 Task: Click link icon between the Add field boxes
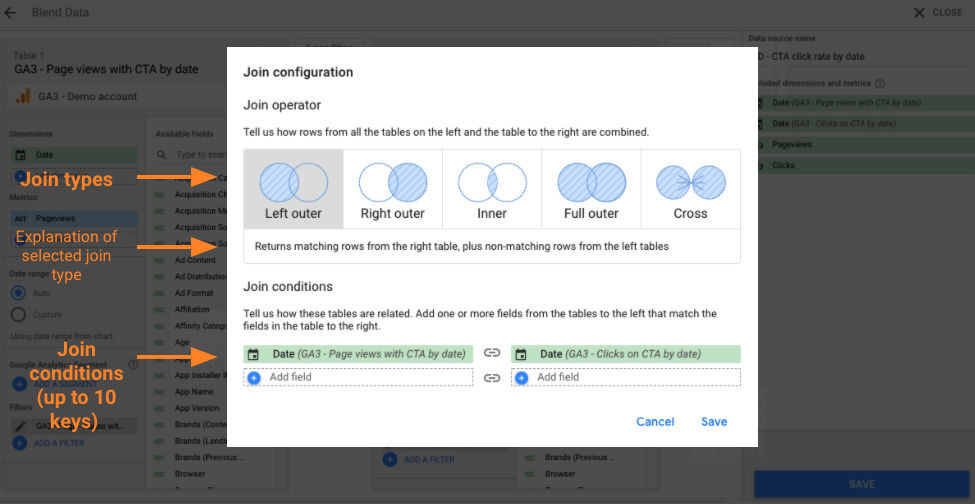(492, 377)
